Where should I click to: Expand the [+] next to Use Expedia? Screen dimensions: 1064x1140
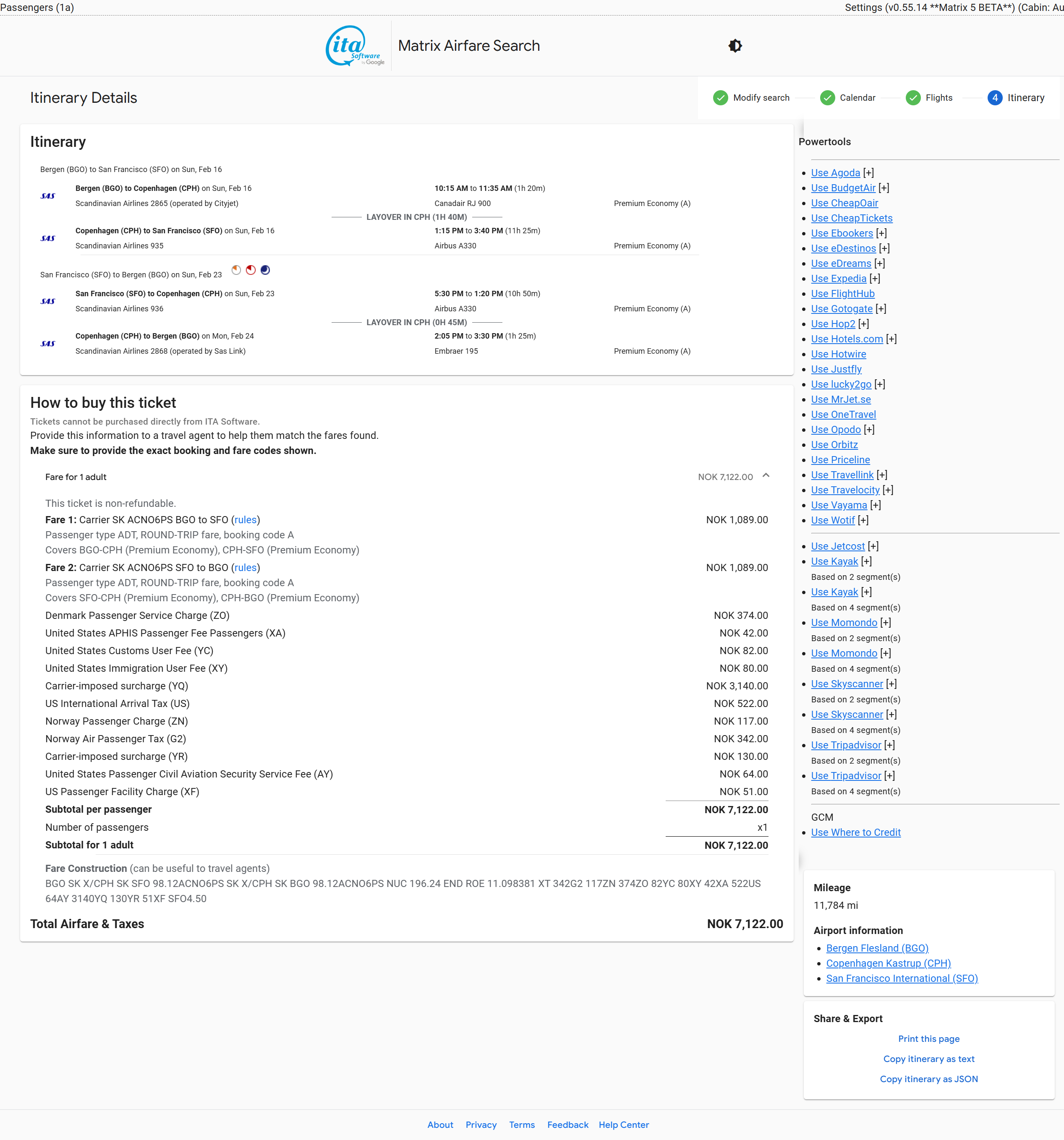click(x=875, y=279)
